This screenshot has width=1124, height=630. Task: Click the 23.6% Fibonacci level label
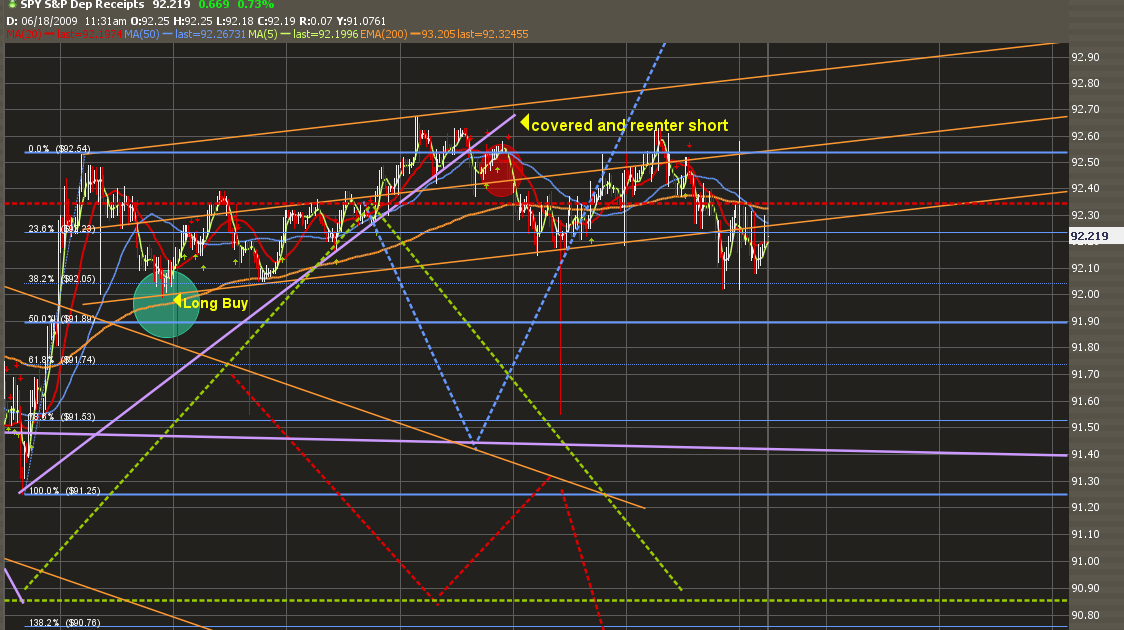pyautogui.click(x=62, y=229)
